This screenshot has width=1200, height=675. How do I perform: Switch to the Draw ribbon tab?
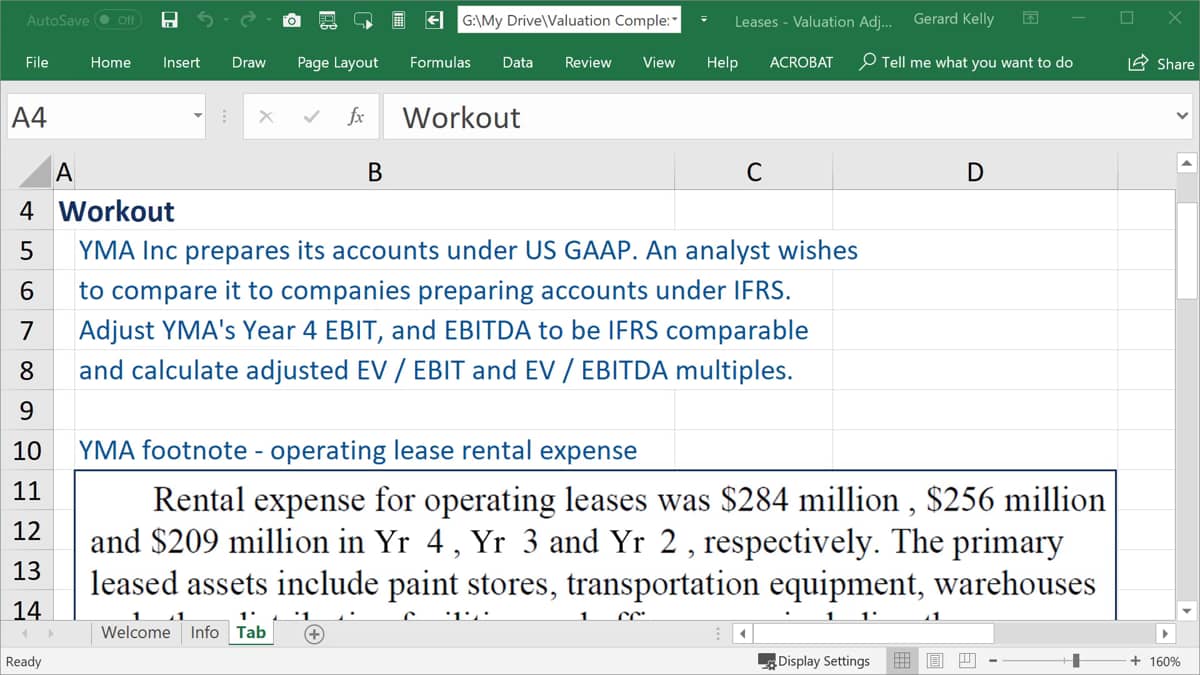(248, 62)
